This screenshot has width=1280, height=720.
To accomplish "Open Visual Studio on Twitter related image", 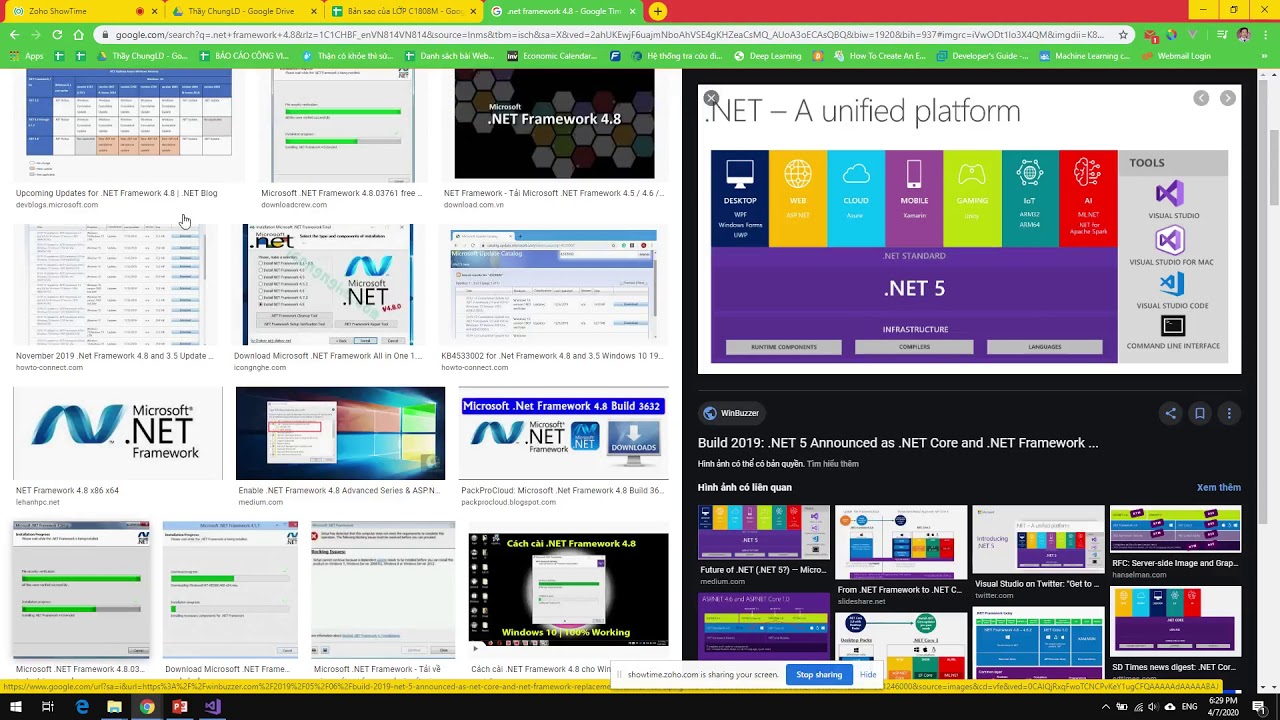I will 1038,539.
